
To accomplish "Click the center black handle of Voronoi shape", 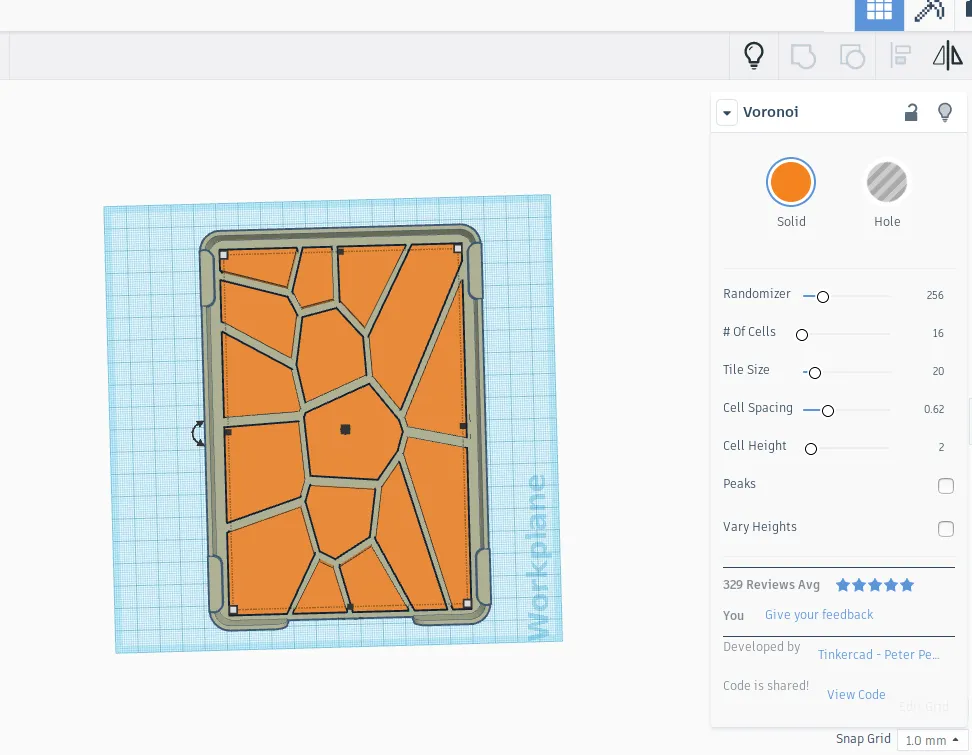I will click(345, 429).
